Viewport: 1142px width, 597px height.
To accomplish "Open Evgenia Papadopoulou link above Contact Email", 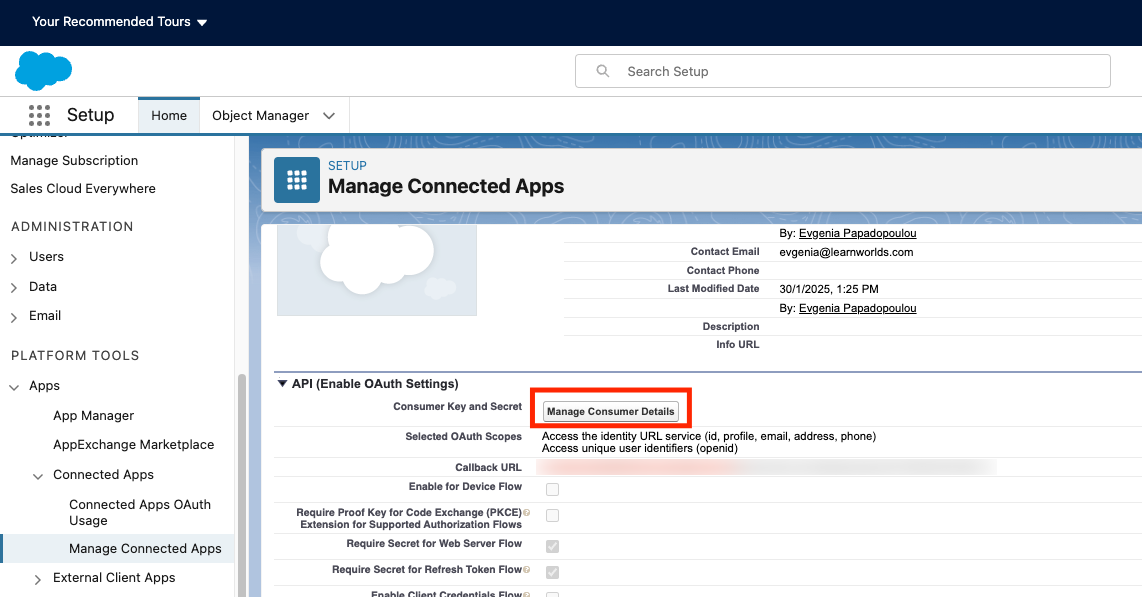I will [857, 233].
